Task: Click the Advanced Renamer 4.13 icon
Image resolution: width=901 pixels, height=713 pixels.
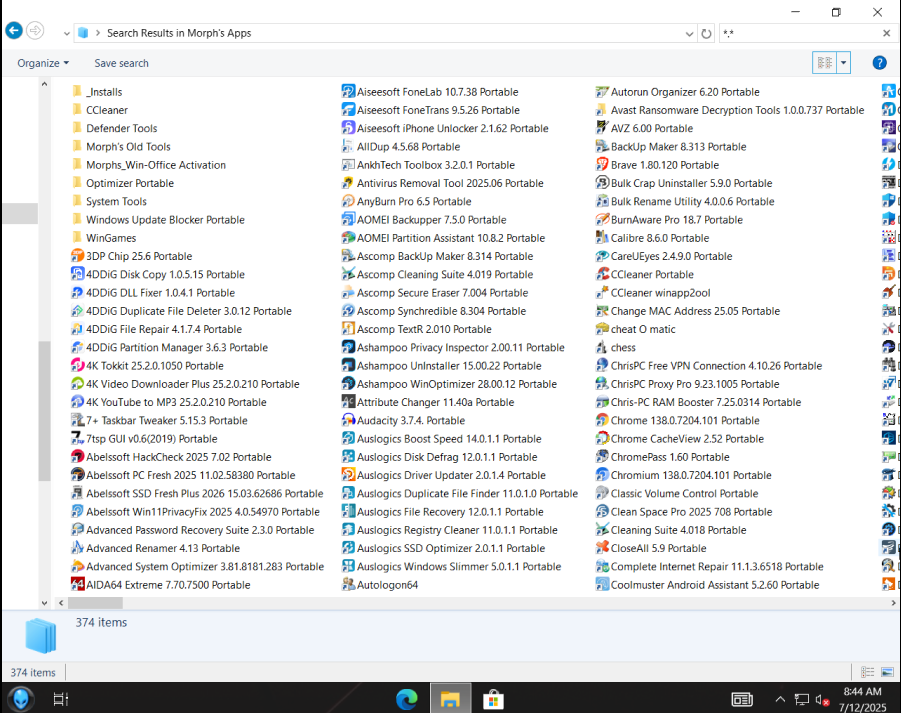Action: tap(77, 548)
